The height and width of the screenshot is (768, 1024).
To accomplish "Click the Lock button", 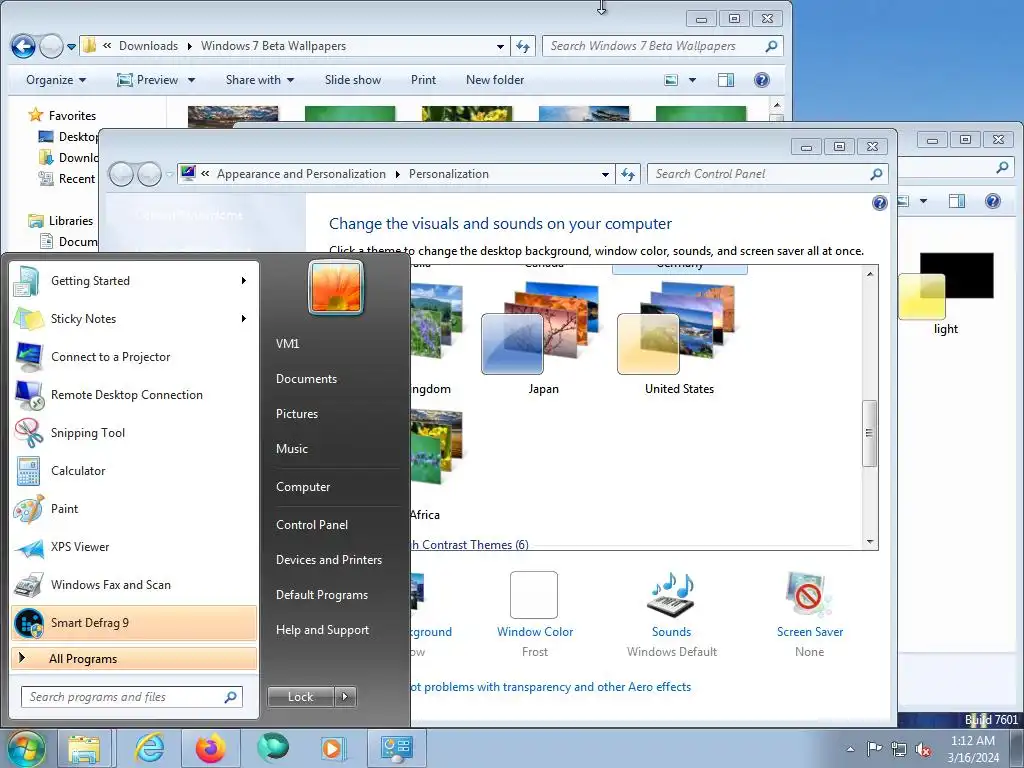I will [300, 697].
